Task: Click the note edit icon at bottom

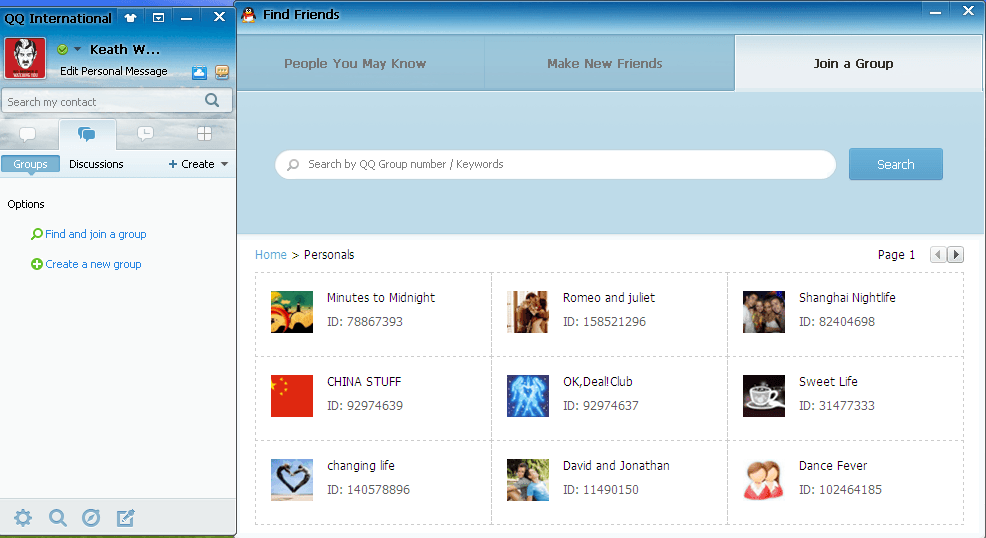Action: point(125,517)
